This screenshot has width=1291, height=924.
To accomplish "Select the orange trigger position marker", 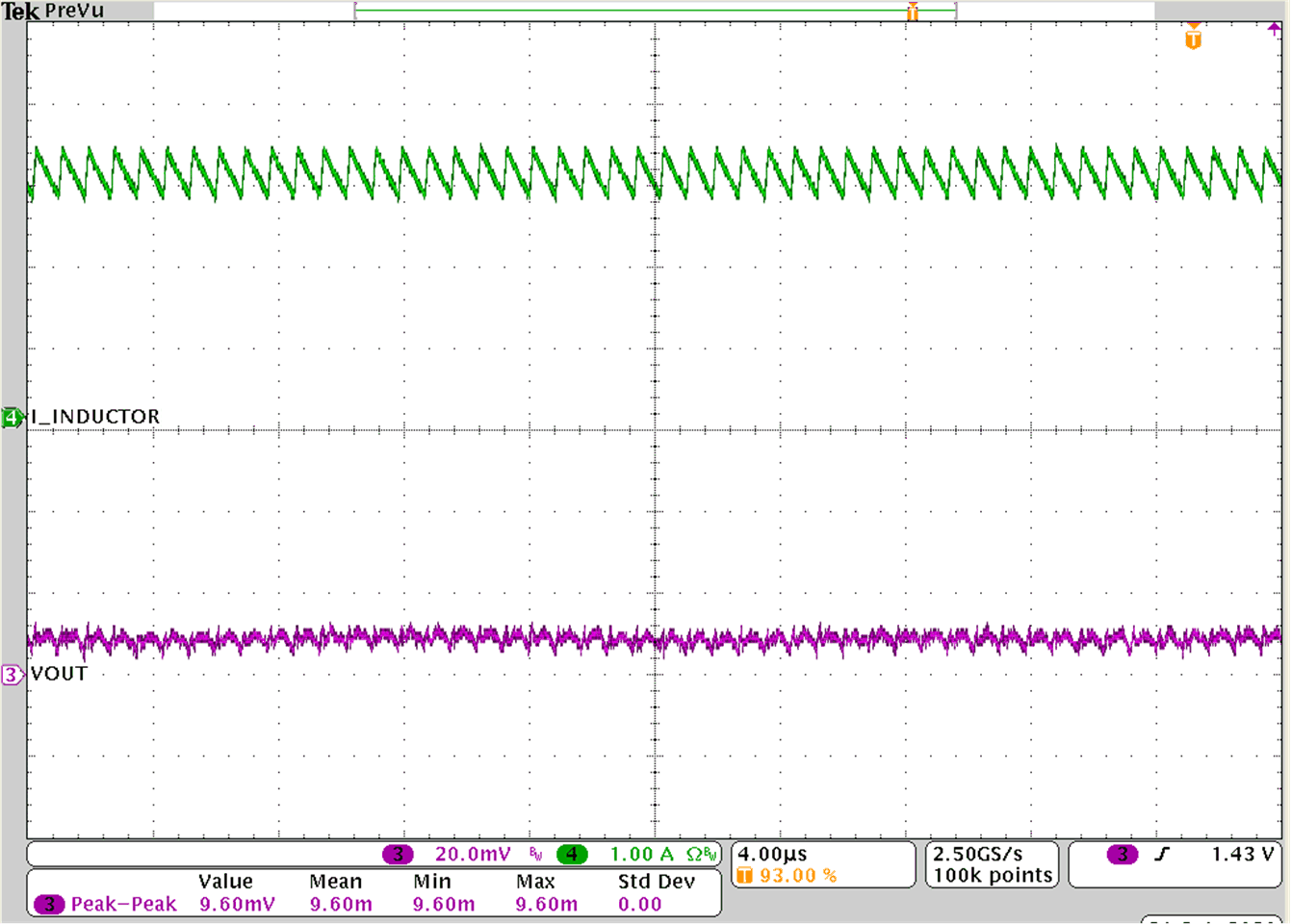I will tap(912, 11).
